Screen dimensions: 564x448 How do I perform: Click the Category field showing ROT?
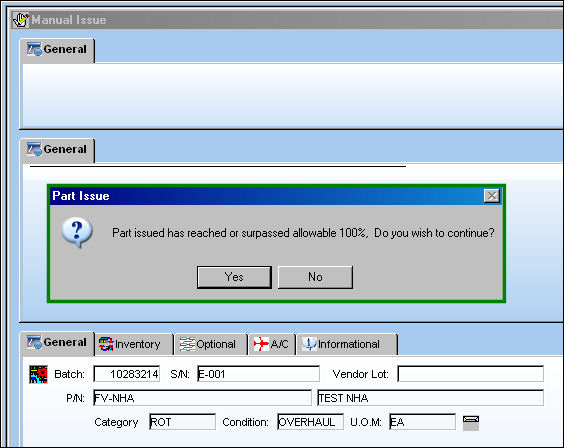click(182, 422)
